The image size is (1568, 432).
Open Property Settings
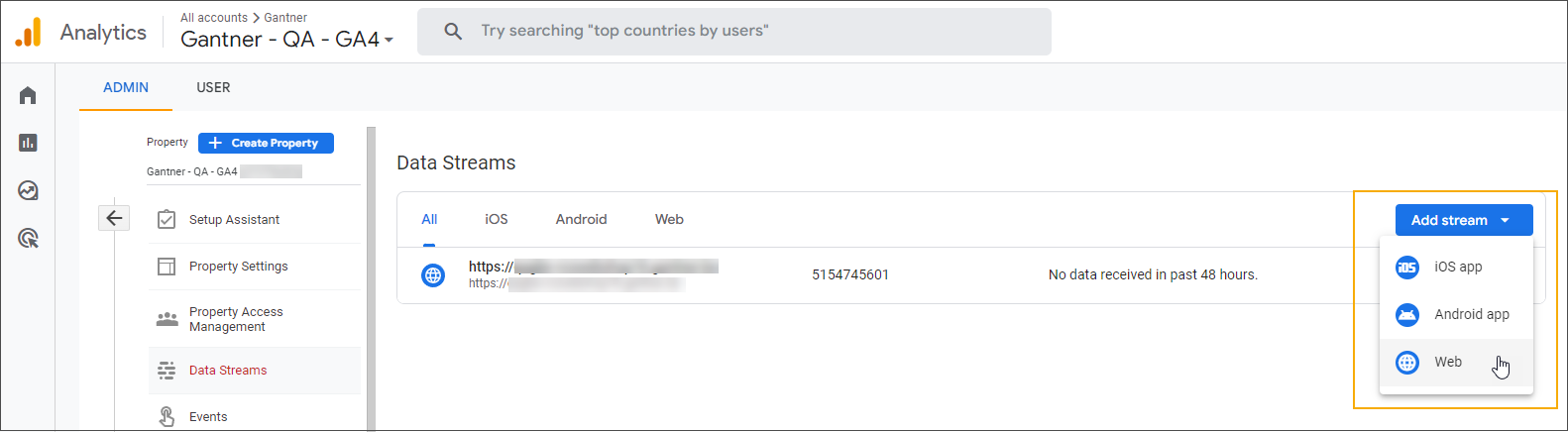coord(255,267)
